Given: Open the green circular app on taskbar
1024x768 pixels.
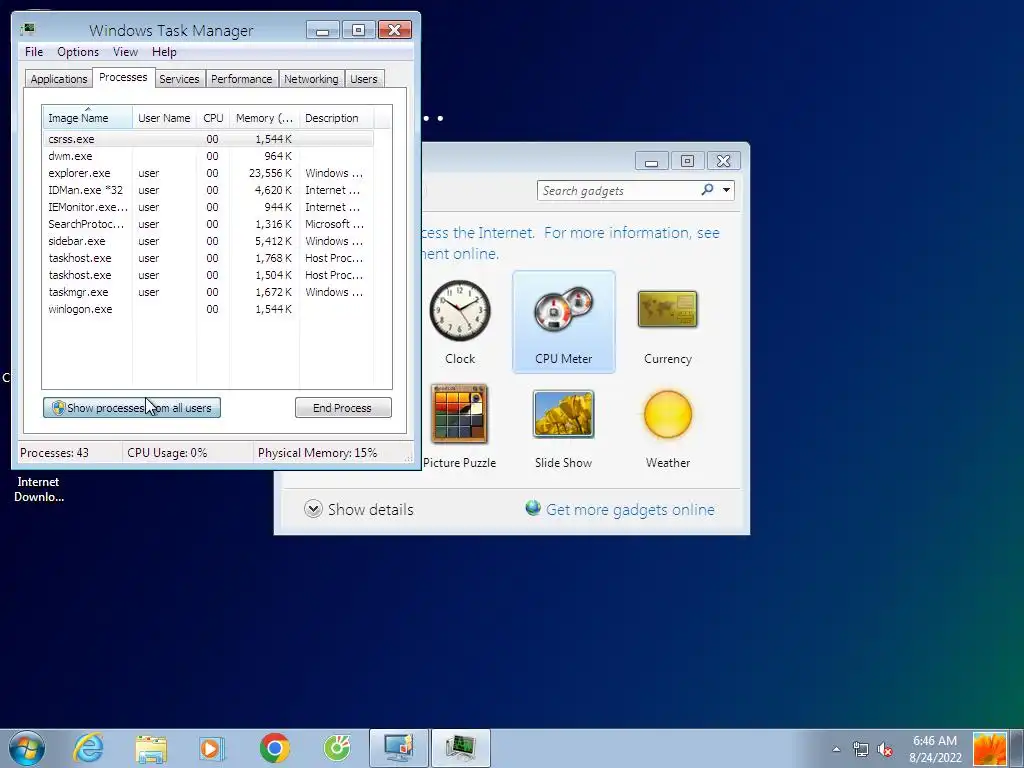Looking at the screenshot, I should tap(337, 748).
